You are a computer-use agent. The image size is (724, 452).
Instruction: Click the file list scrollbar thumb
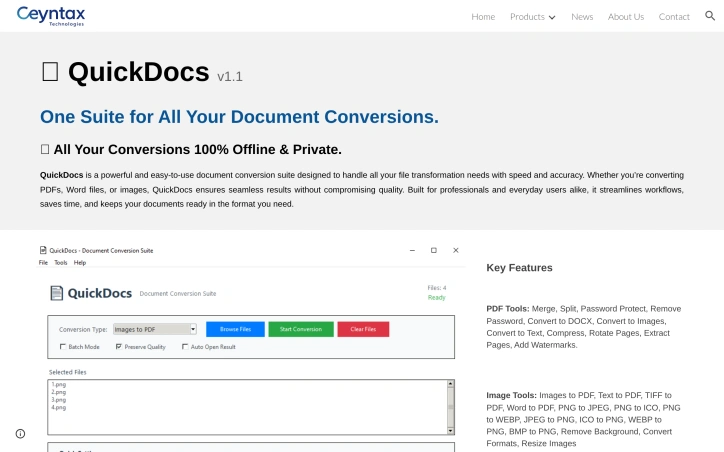point(450,407)
